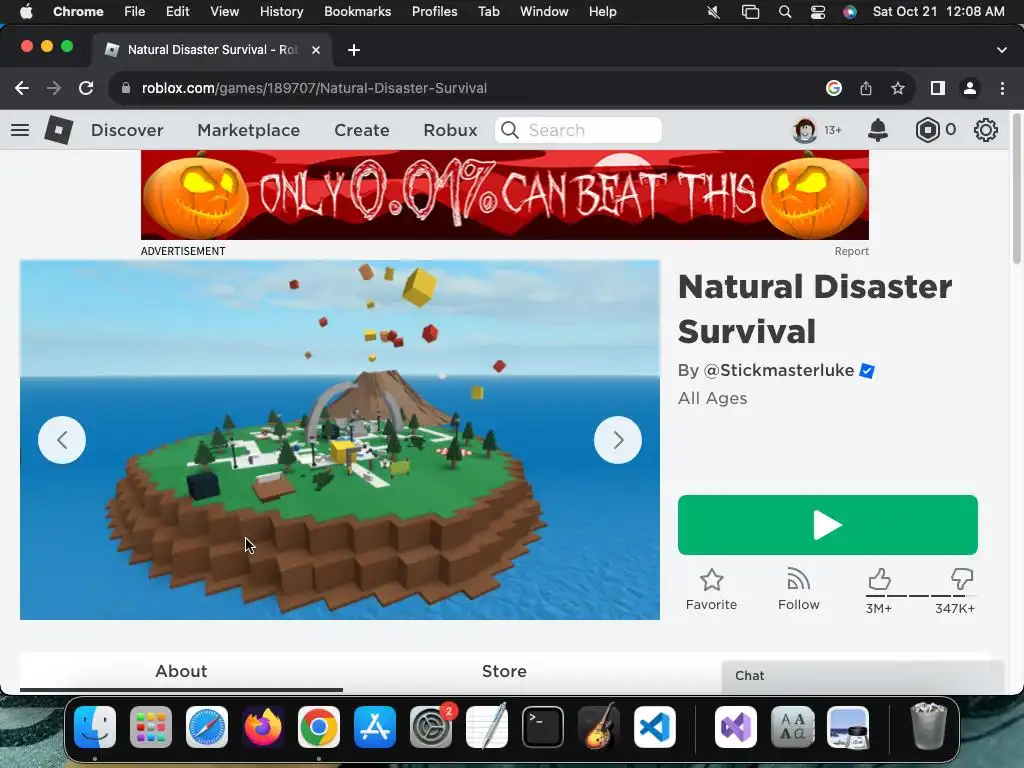This screenshot has height=768, width=1024.
Task: Open the Trash in the Dock
Action: coord(928,726)
